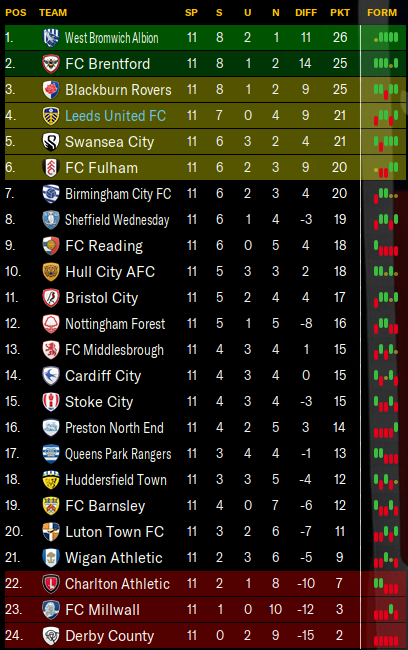Click the Hull City AFC tiger crest
Viewport: 408px width, 650px height.
click(x=51, y=272)
